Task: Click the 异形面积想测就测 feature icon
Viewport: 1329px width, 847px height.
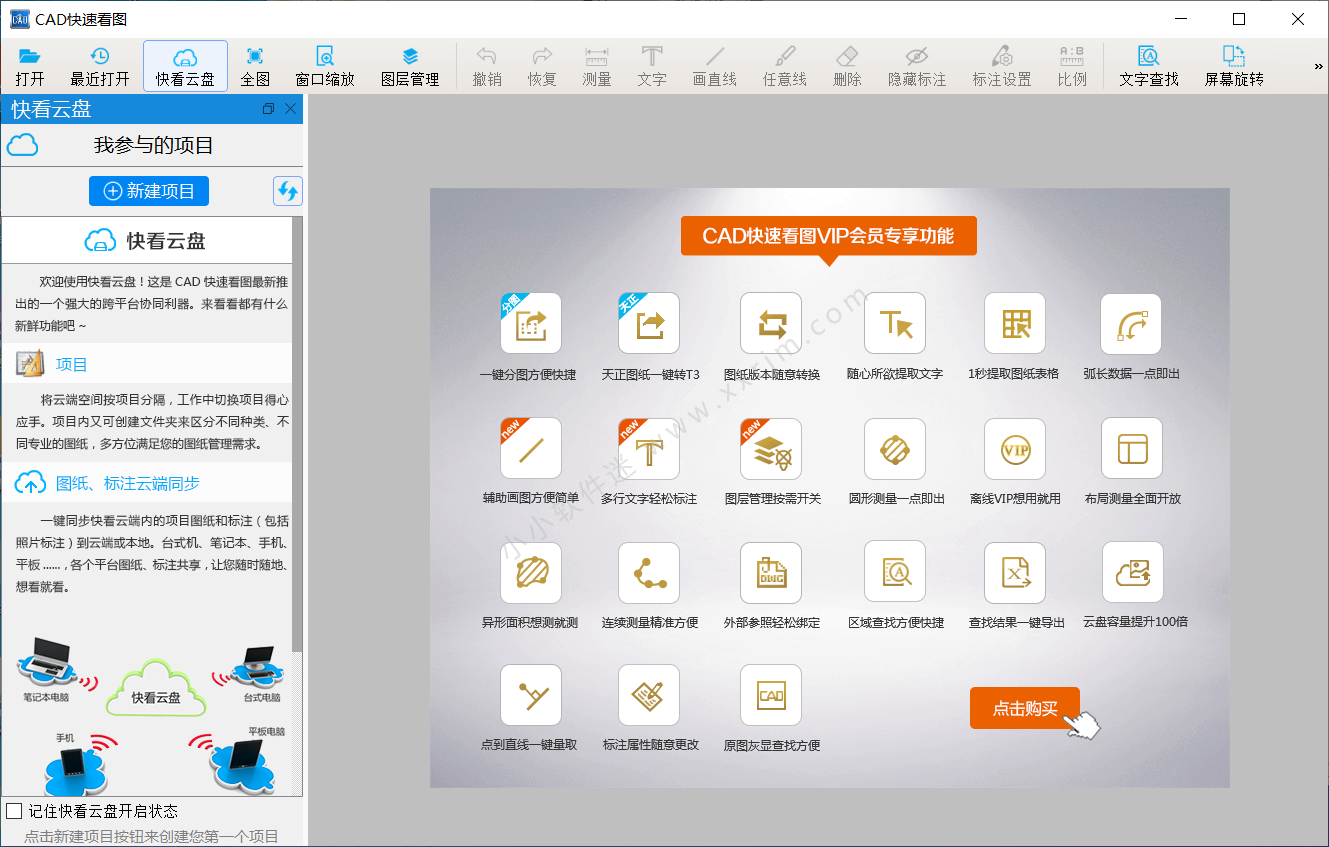Action: [x=531, y=573]
